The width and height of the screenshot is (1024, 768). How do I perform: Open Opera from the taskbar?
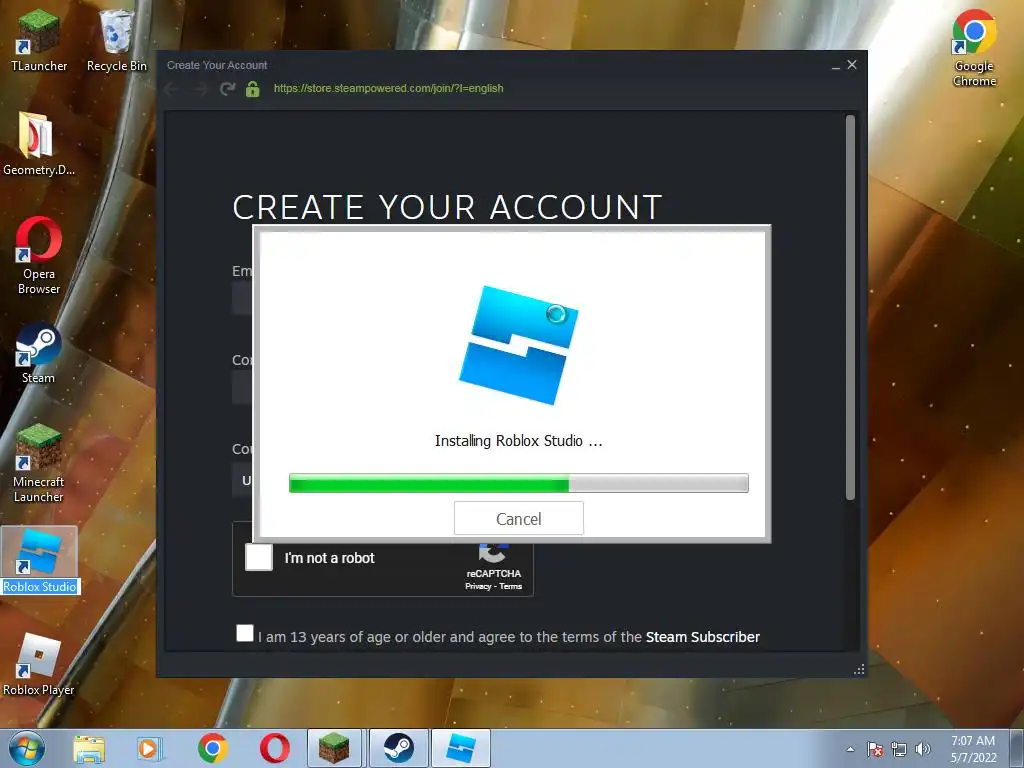coord(274,748)
